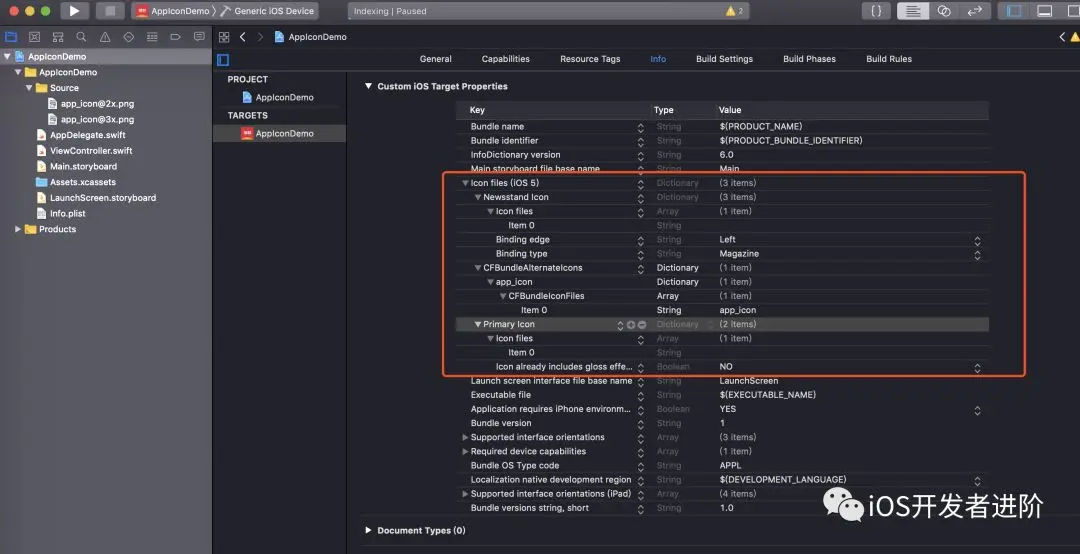Select the AppIconDemo scheme in the toolbar
Screen dimensions: 1080x554
(173, 11)
